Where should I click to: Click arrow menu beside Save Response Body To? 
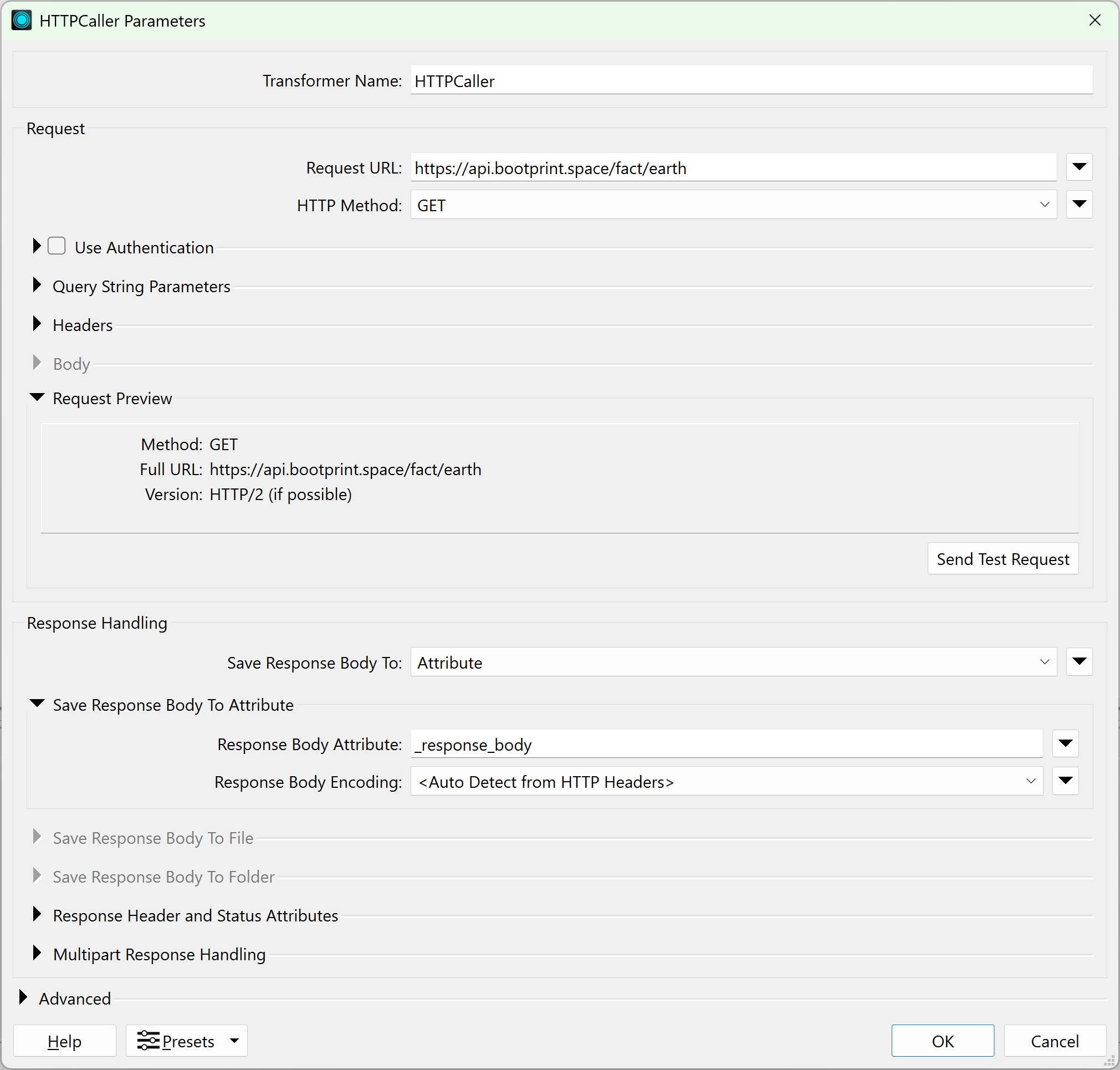click(1078, 661)
